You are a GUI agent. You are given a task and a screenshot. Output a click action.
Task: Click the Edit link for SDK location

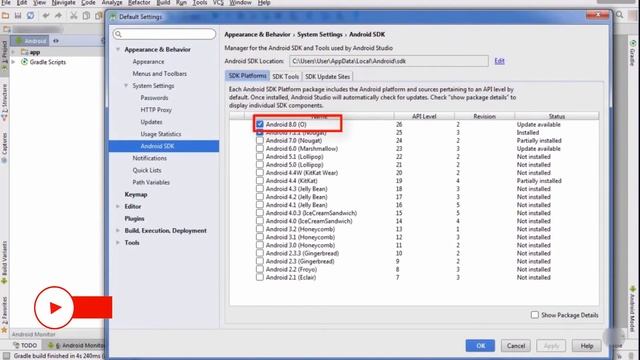tap(499, 61)
